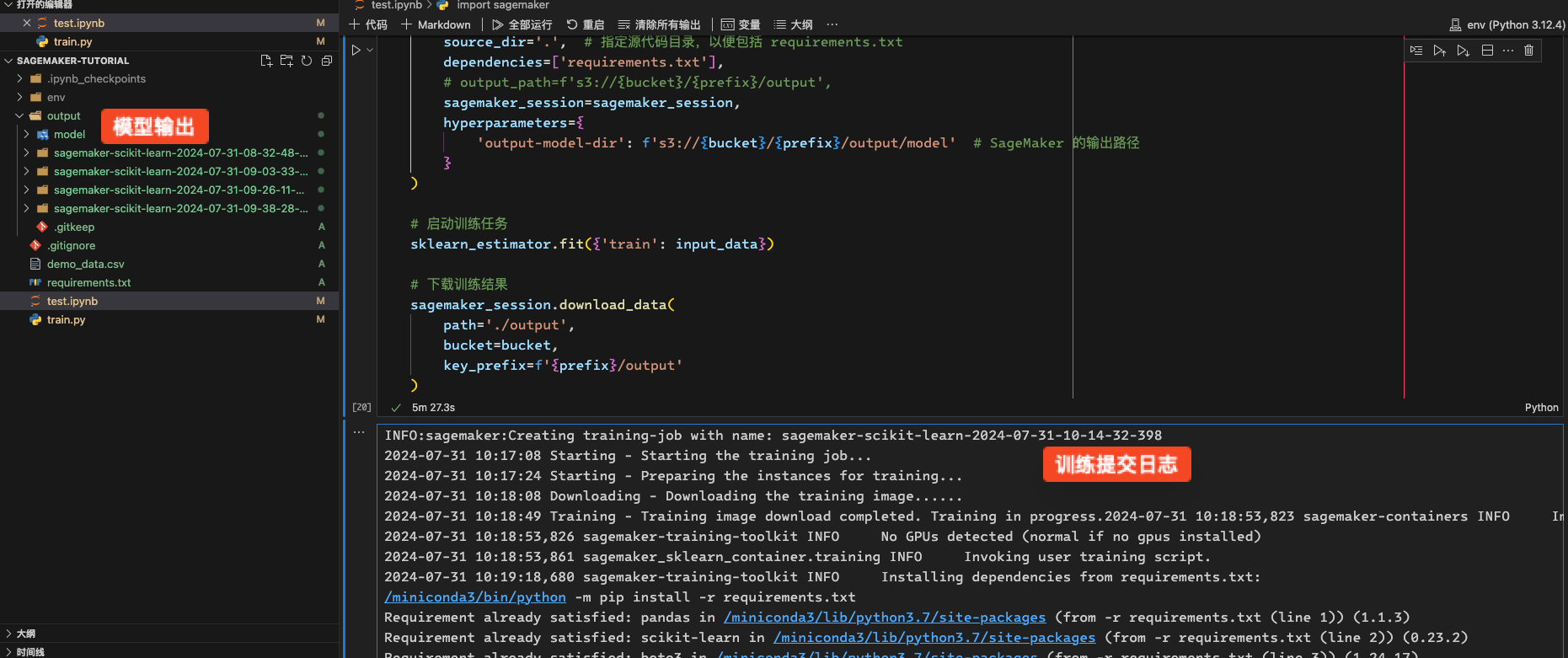The height and width of the screenshot is (658, 1568).
Task: Add a new Markdown cell
Action: [436, 24]
